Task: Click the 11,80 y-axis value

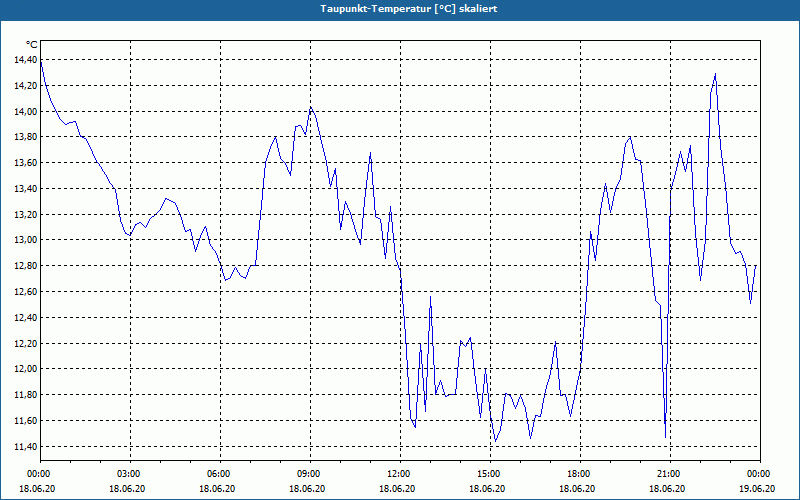Action: 26,395
